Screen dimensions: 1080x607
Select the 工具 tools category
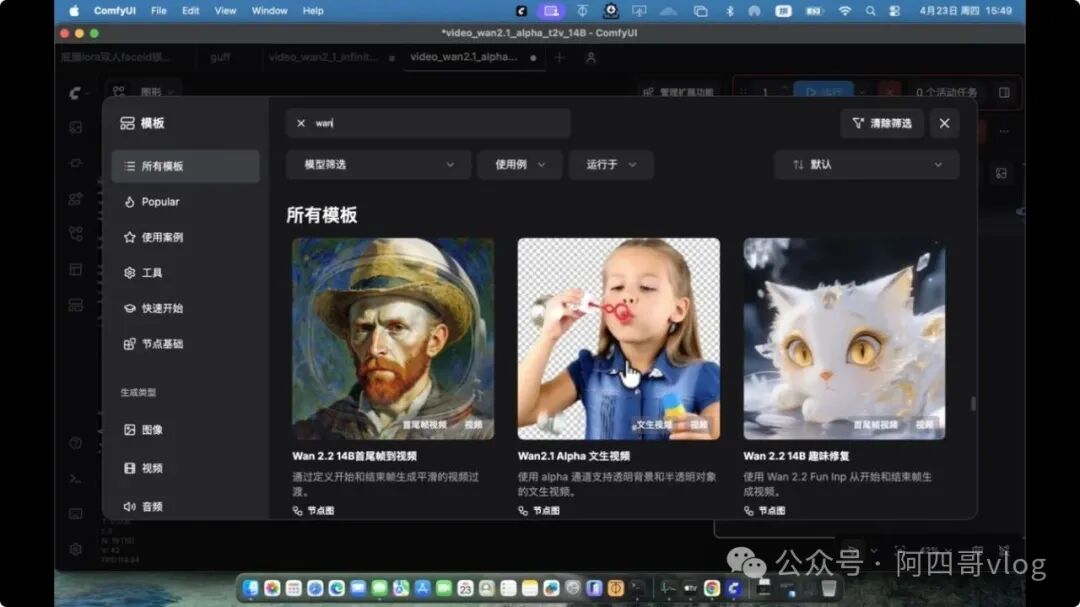(x=185, y=273)
